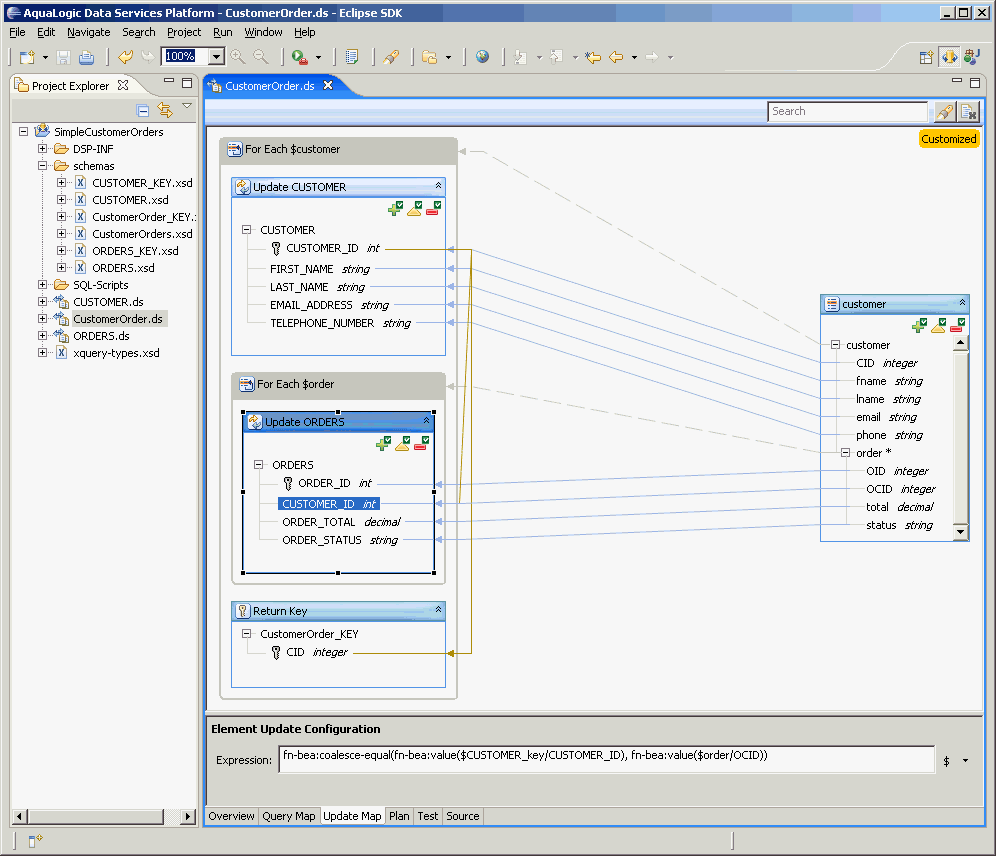996x856 pixels.
Task: Click the main toolbar pen icon
Action: tap(391, 57)
